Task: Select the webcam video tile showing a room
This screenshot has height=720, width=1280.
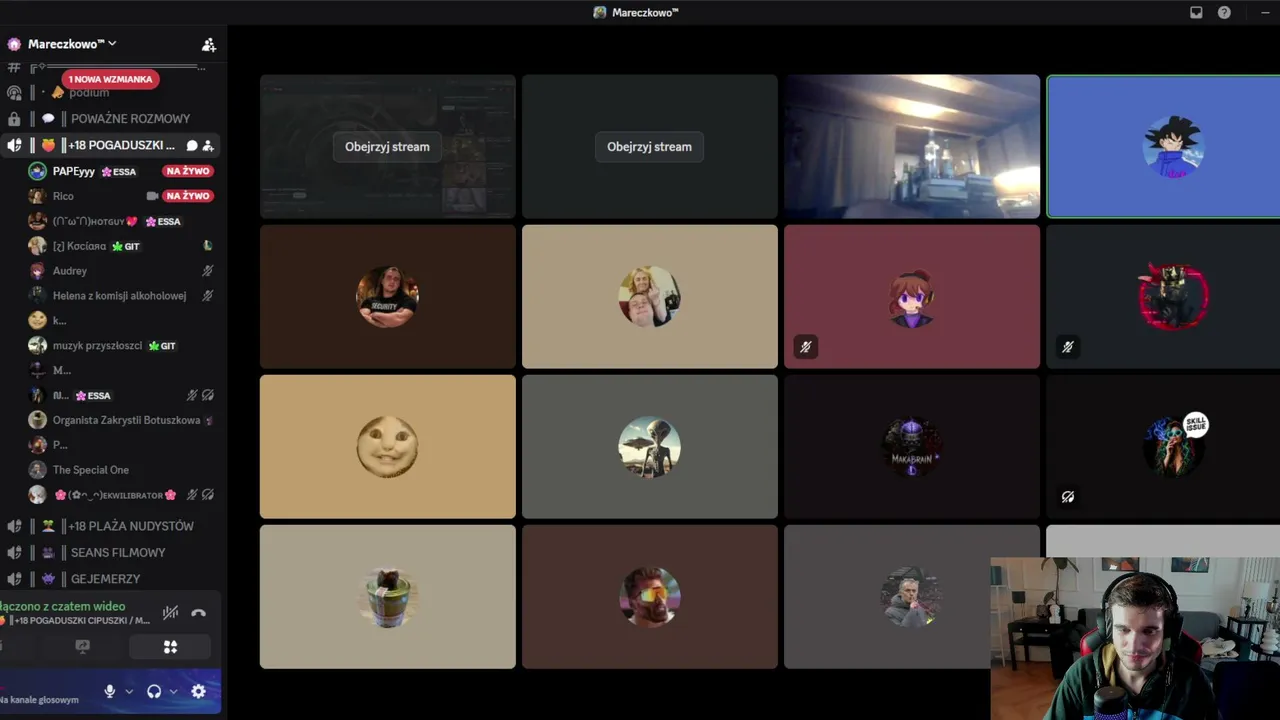Action: (x=912, y=146)
